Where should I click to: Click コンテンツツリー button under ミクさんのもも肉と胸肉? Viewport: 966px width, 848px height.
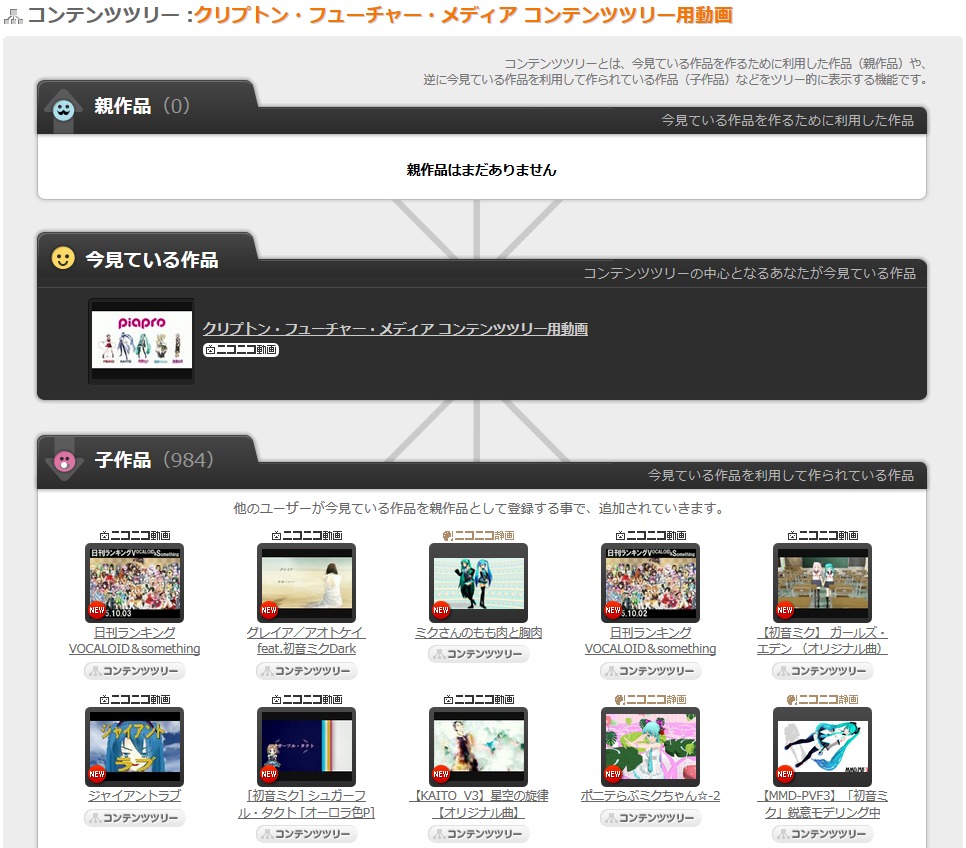point(478,654)
